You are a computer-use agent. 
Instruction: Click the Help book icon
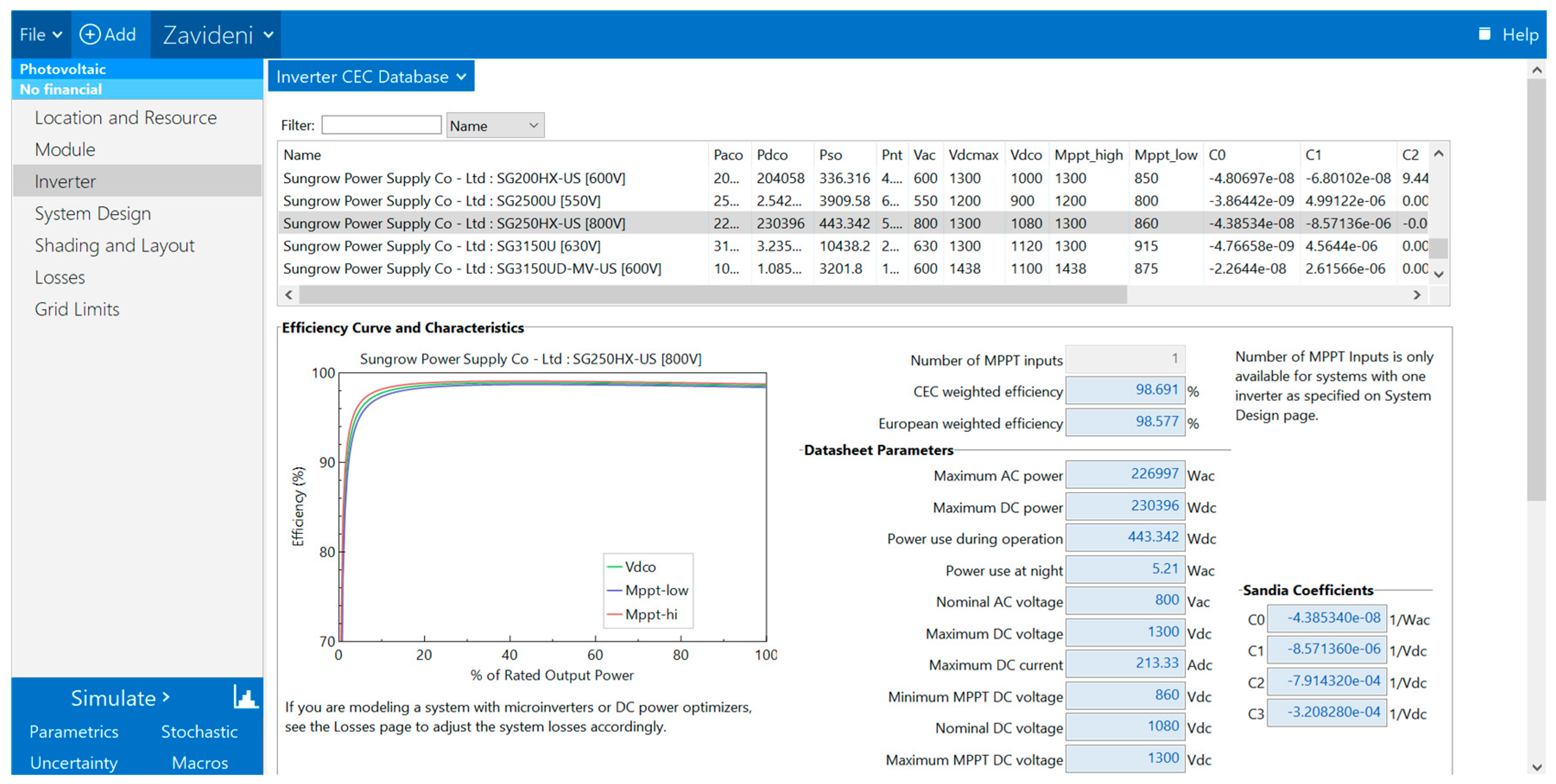tap(1485, 34)
